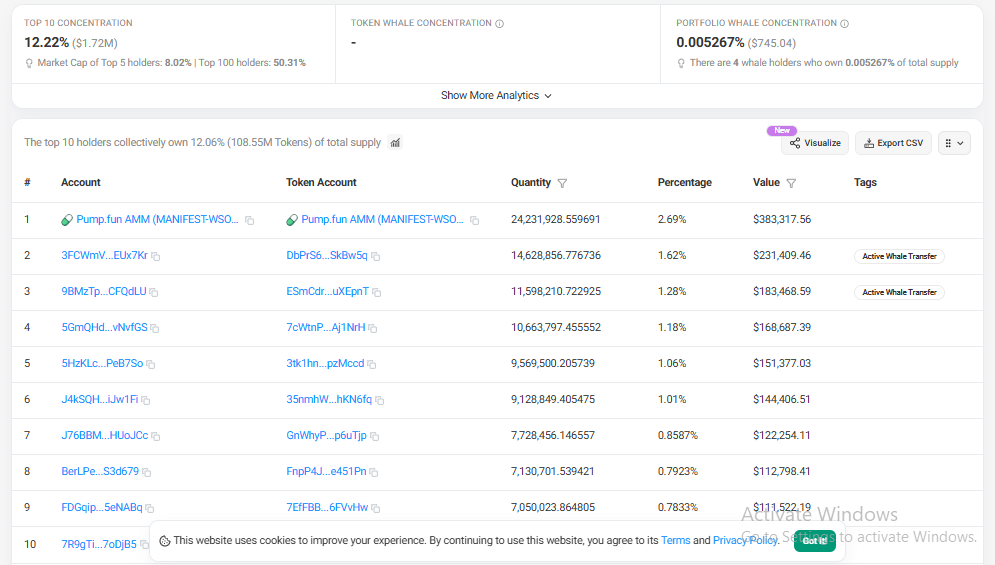Open token account ESmCdr...uXEpnT
Screen dimensions: 995x565
tap(327, 291)
